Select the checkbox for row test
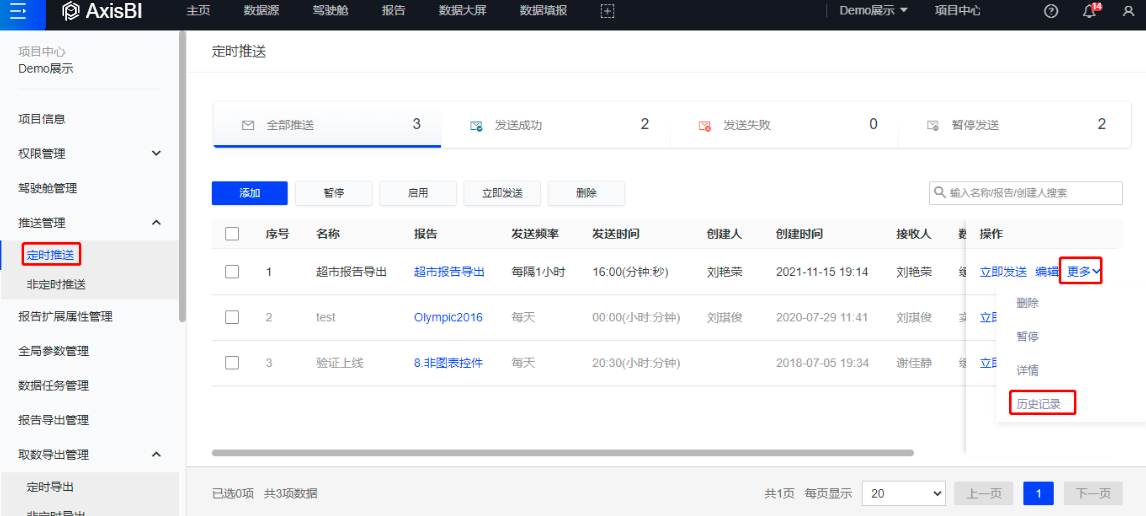Screen dimensions: 1146x516 coord(232,317)
